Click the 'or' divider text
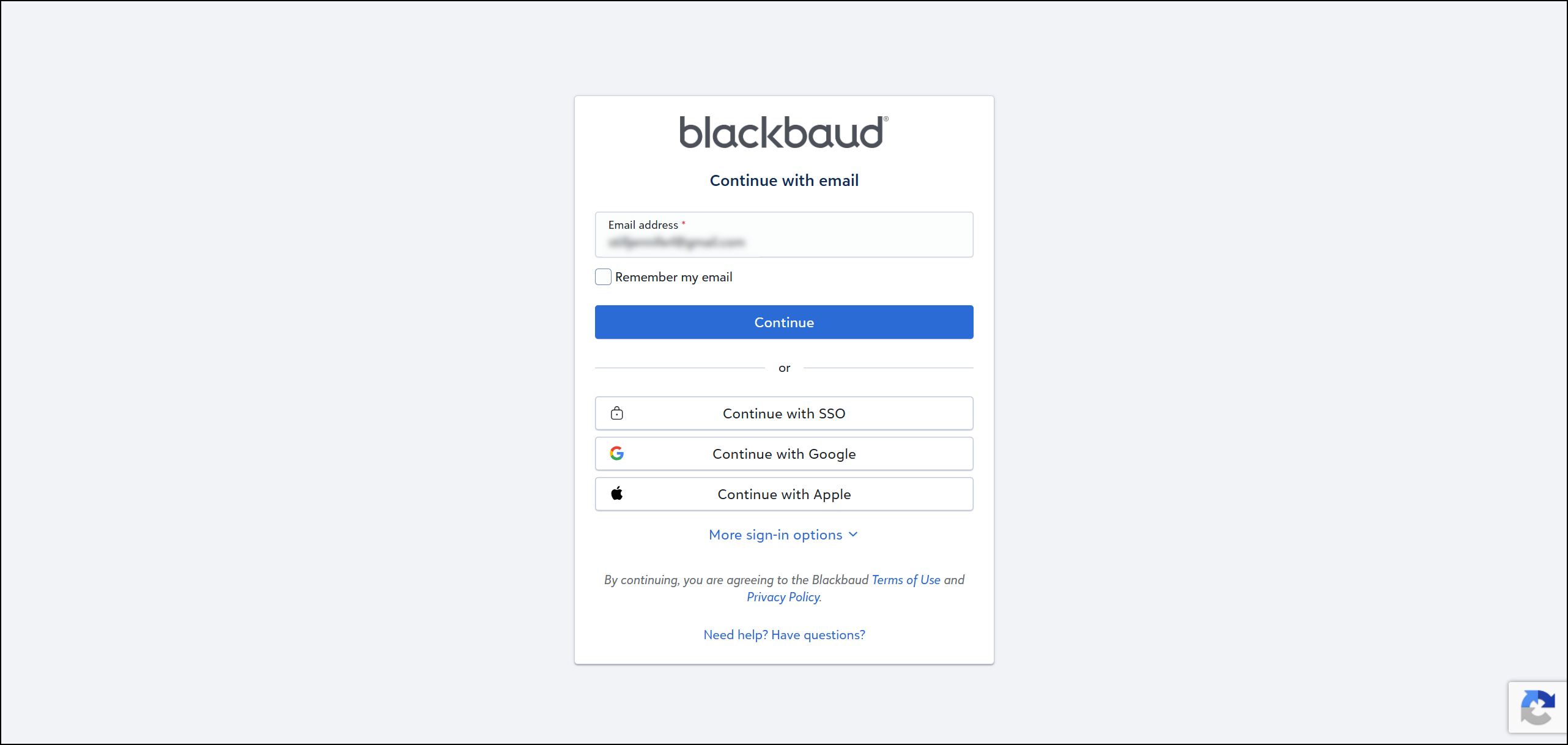 (784, 368)
